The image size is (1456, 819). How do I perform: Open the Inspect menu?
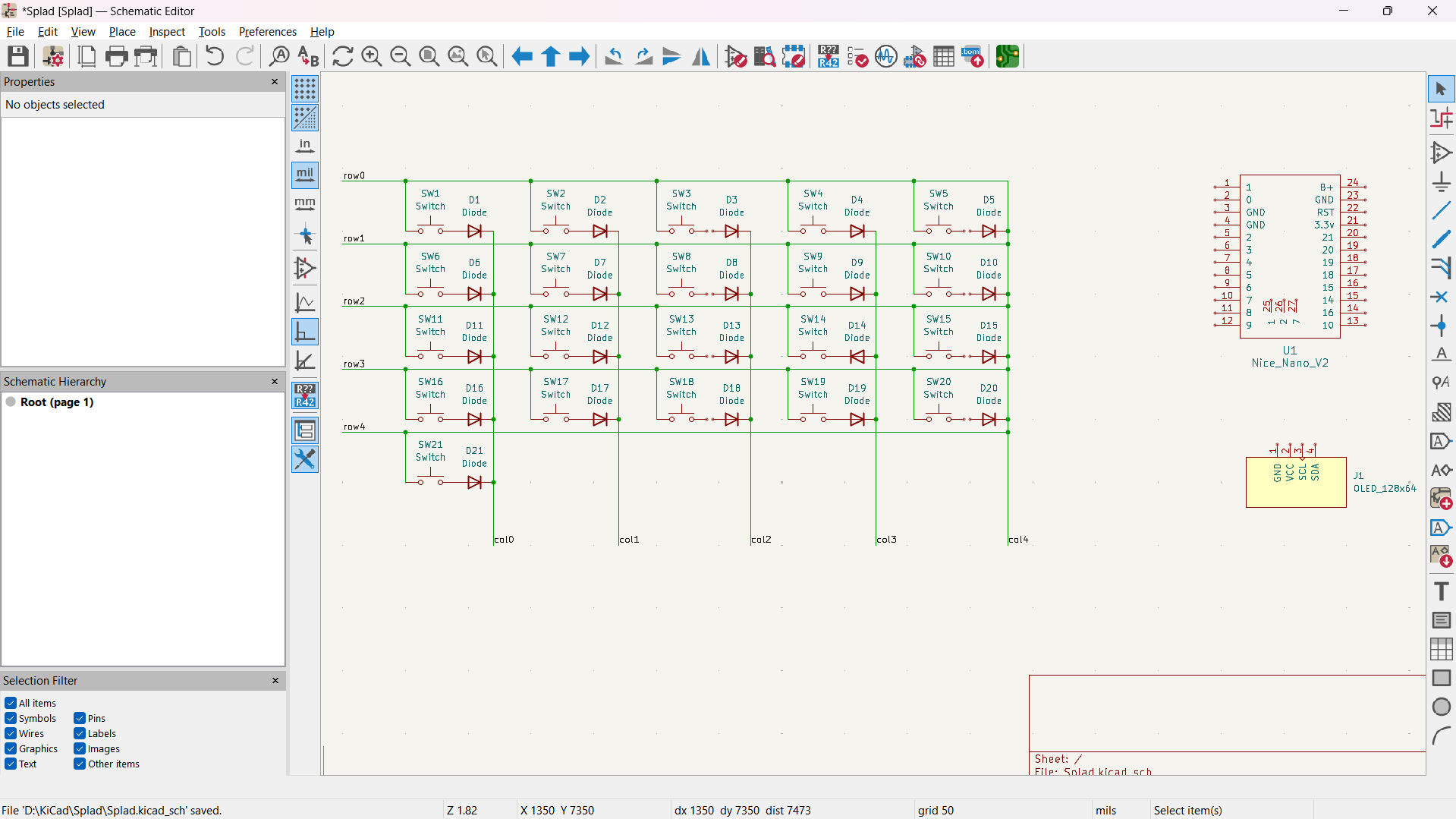tap(166, 31)
